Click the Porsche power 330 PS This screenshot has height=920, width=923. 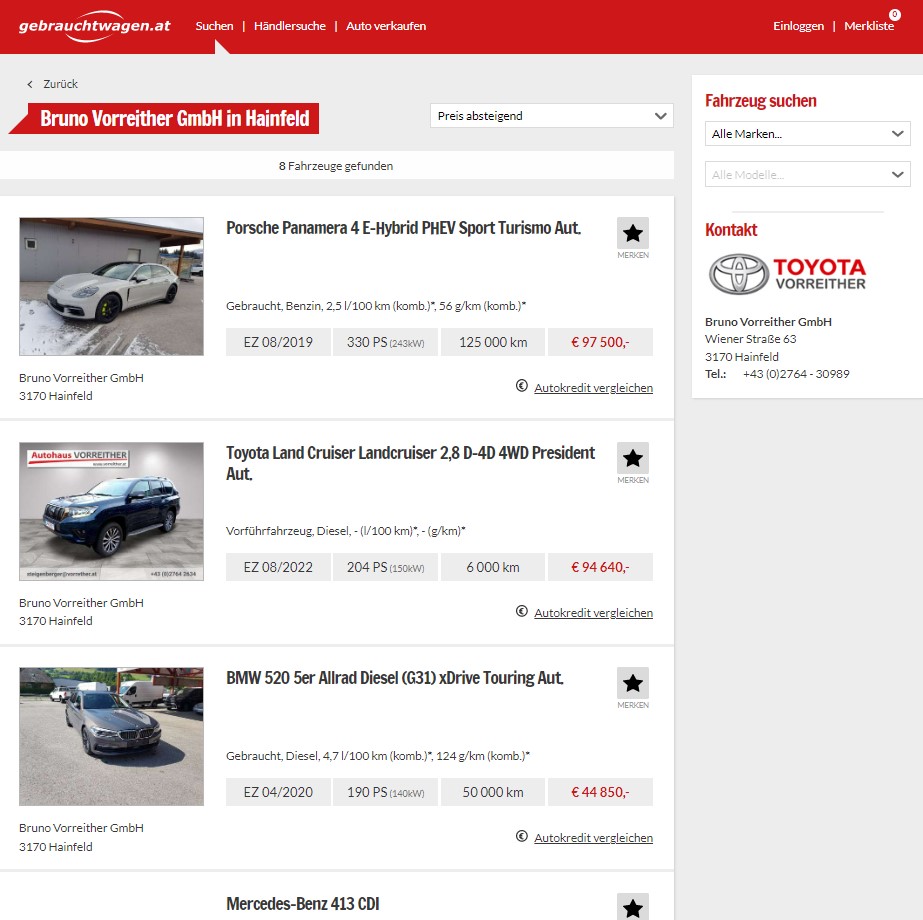point(385,342)
